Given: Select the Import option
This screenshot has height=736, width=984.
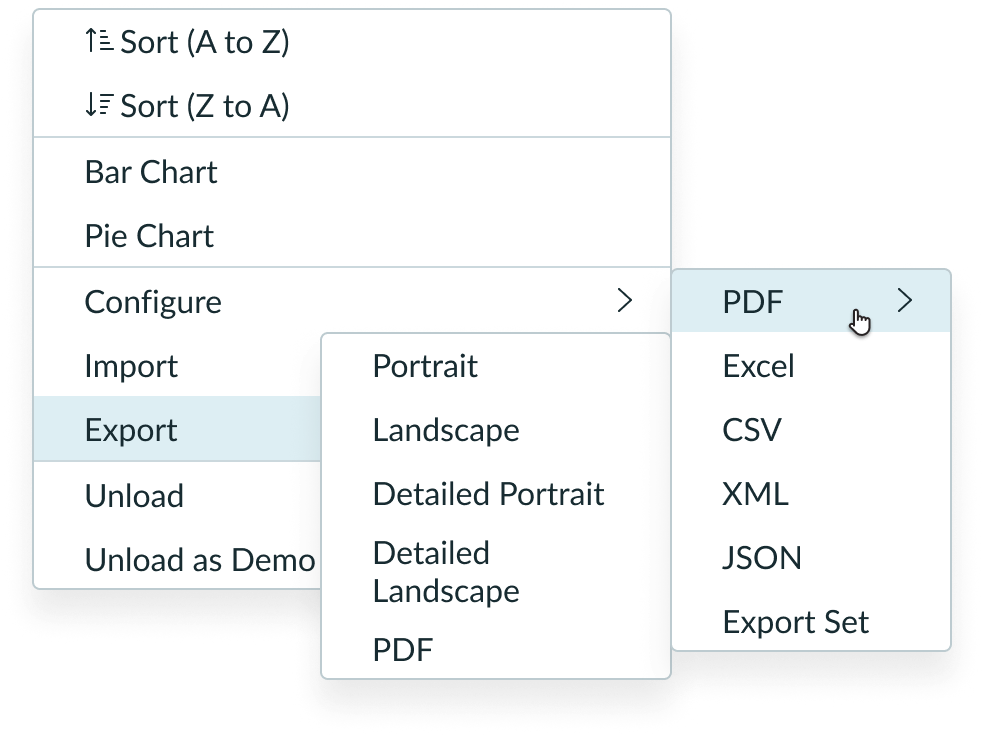Looking at the screenshot, I should coord(130,366).
